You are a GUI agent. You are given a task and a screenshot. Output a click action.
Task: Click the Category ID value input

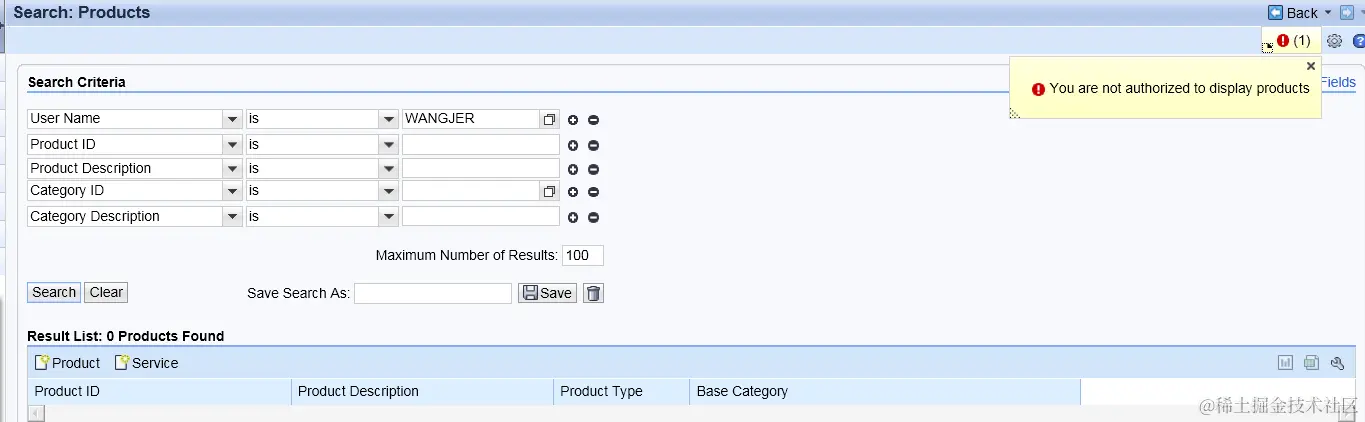[x=470, y=191]
